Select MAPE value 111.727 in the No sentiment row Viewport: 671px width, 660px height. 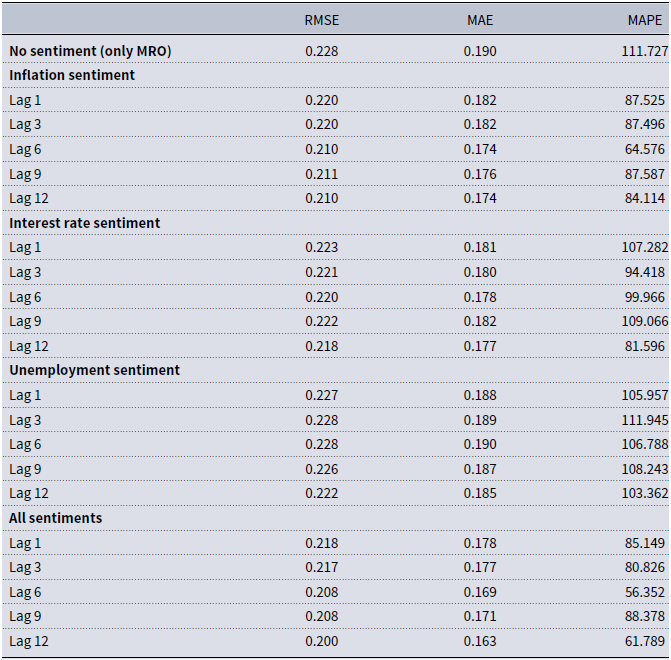point(644,51)
